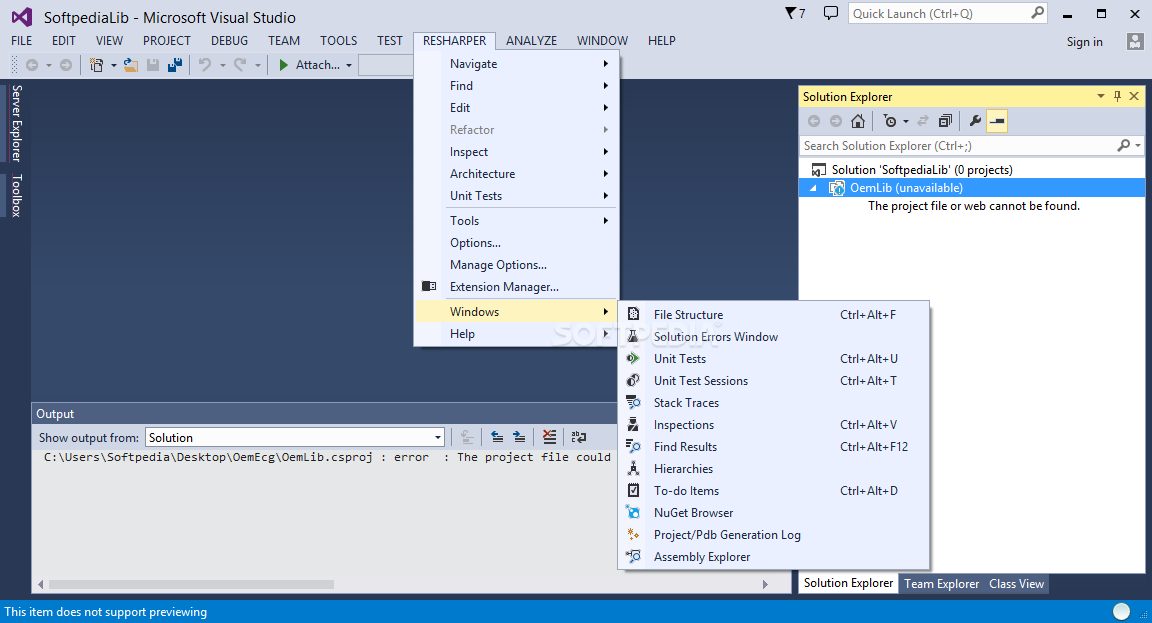Open the New Project dropdown arrow

tap(114, 65)
